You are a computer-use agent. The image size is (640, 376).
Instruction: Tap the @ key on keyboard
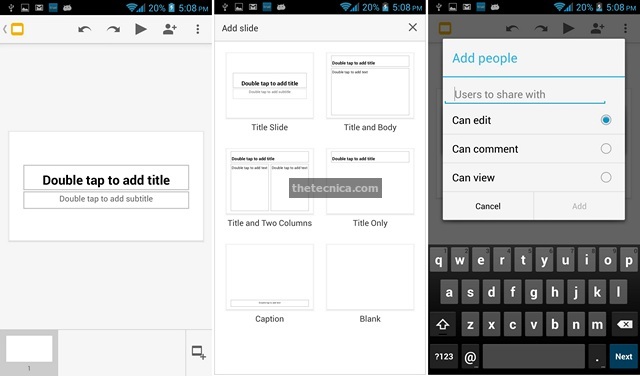point(470,357)
